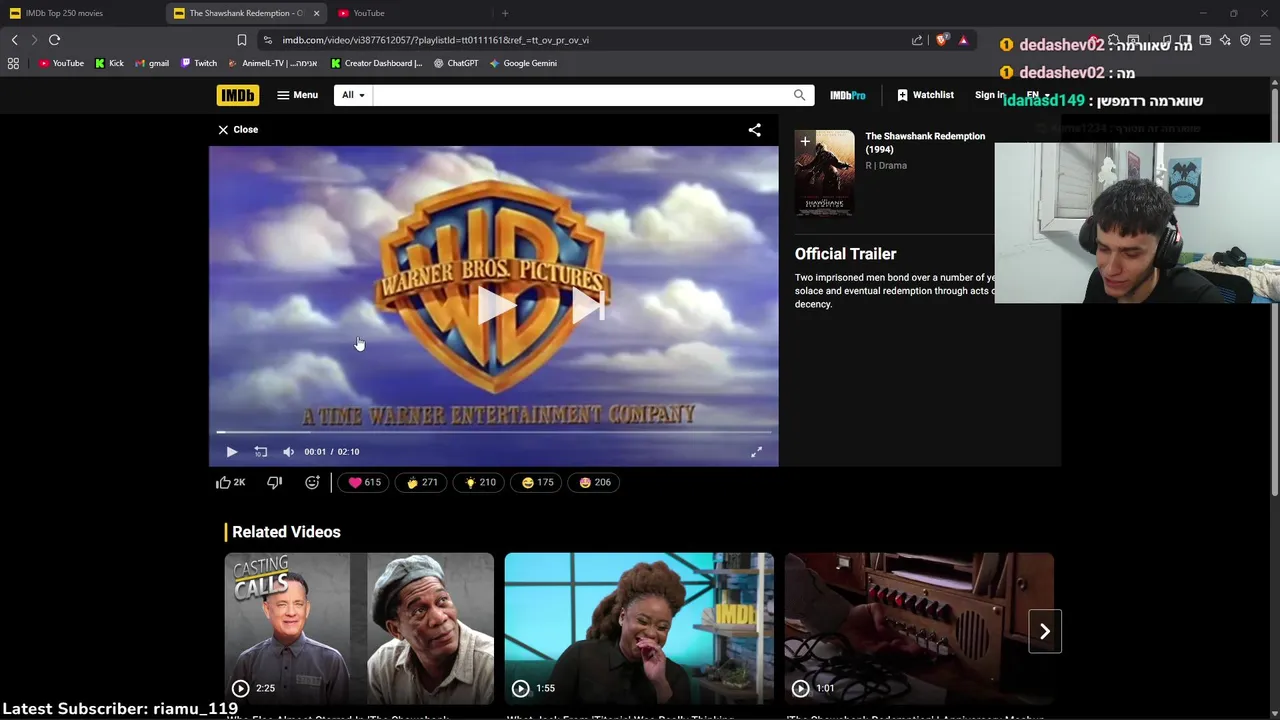The width and height of the screenshot is (1280, 720).
Task: Open Brave Rewards triangle icon
Action: point(963,40)
